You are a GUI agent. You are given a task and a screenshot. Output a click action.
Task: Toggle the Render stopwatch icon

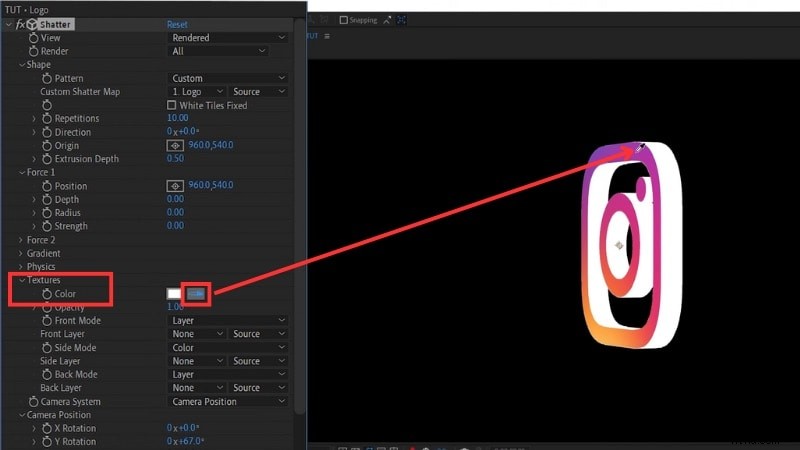34,51
